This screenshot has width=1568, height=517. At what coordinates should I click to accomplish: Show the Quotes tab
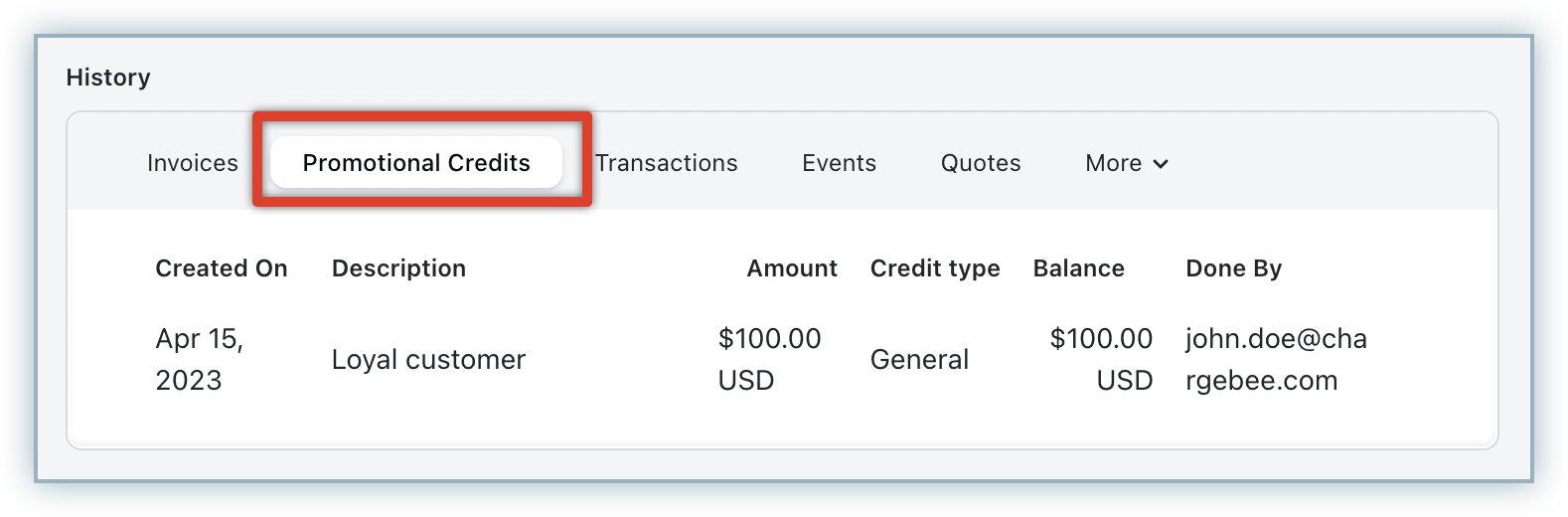(x=981, y=163)
